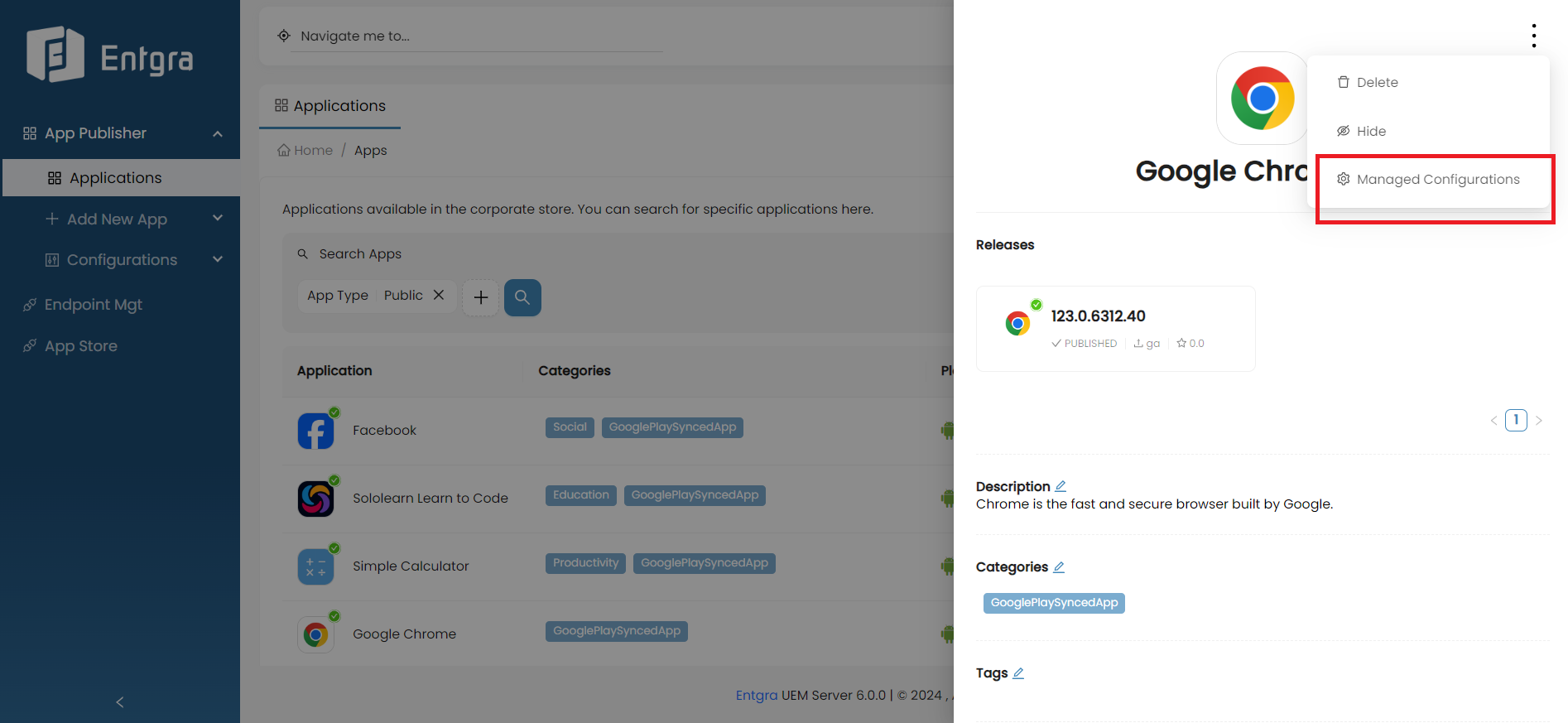1568x723 pixels.
Task: Open release 123.0.6312.40 card
Action: [1115, 329]
